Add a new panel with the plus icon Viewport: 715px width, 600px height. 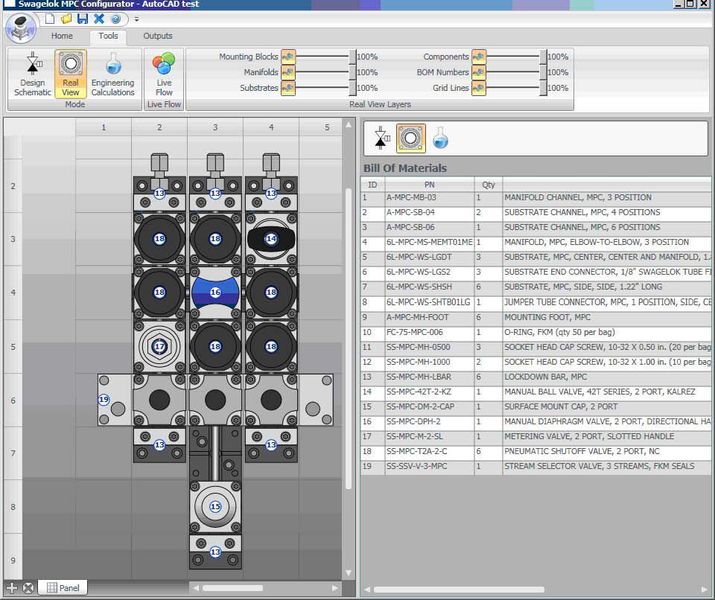pyautogui.click(x=12, y=588)
